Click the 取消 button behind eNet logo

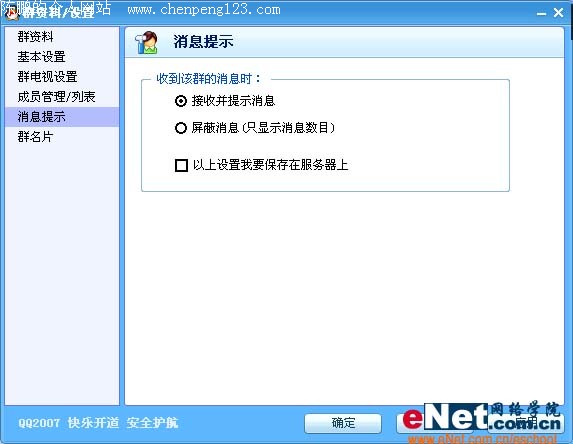pos(435,423)
